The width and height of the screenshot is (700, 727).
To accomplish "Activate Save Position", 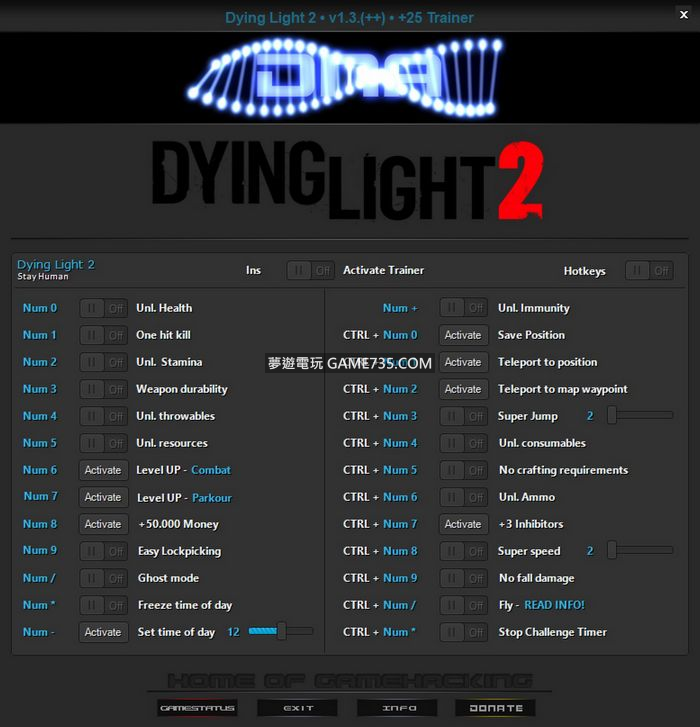I will pyautogui.click(x=463, y=335).
